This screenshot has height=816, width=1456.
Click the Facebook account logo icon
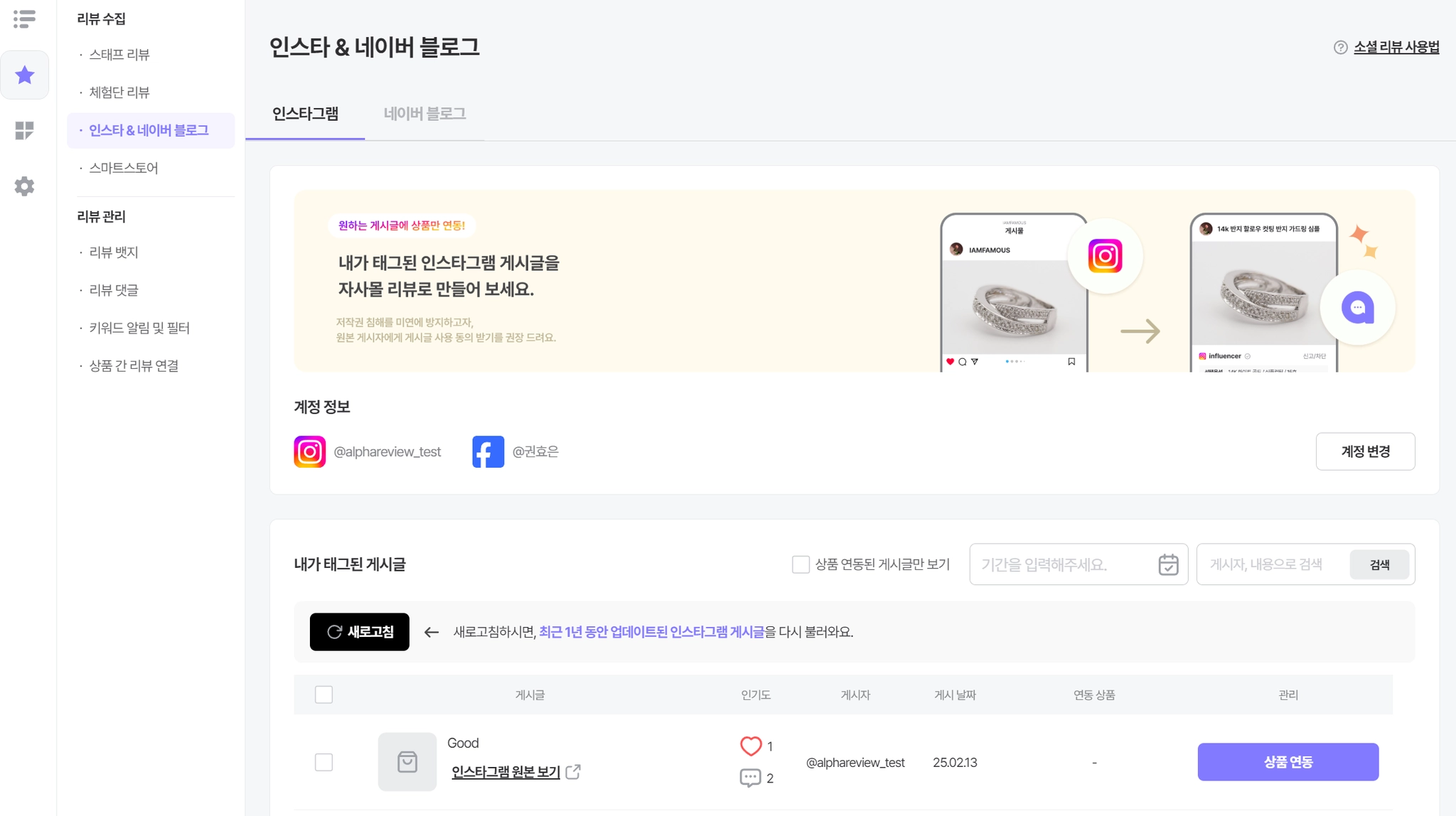pyautogui.click(x=488, y=451)
